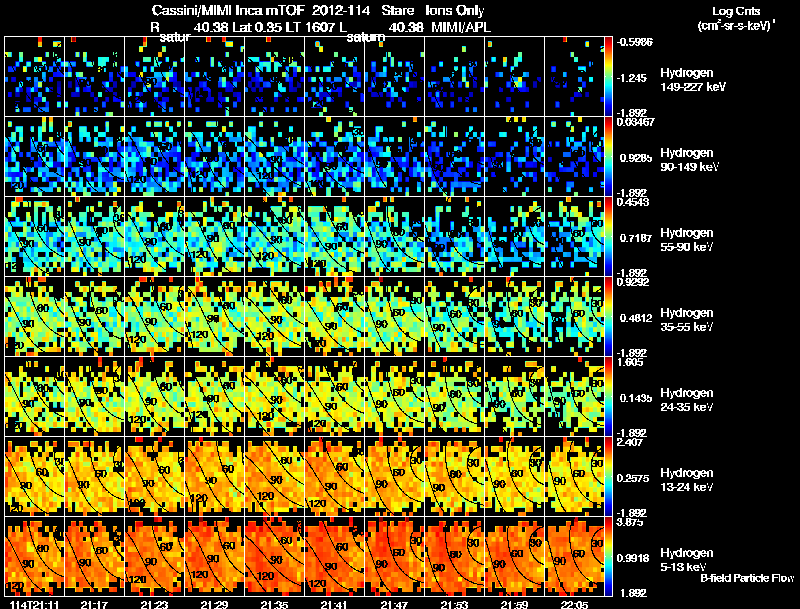Click the Hydrogen 35-55 keV color scale
This screenshot has width=800, height=609.
[x=608, y=316]
